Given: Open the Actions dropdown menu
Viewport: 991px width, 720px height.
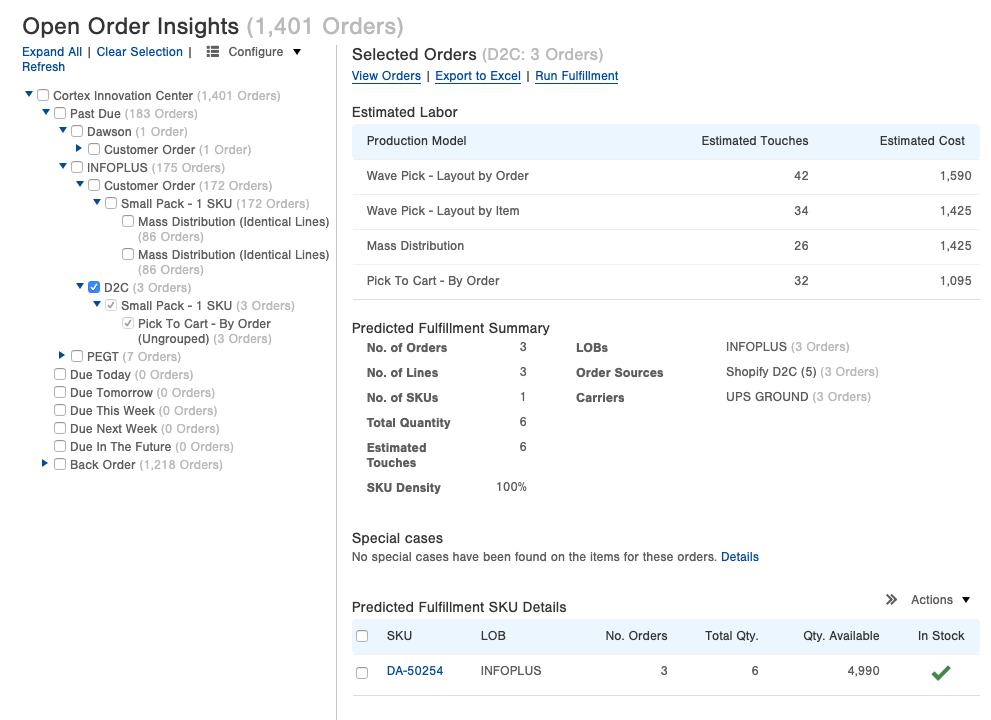Looking at the screenshot, I should pyautogui.click(x=940, y=600).
